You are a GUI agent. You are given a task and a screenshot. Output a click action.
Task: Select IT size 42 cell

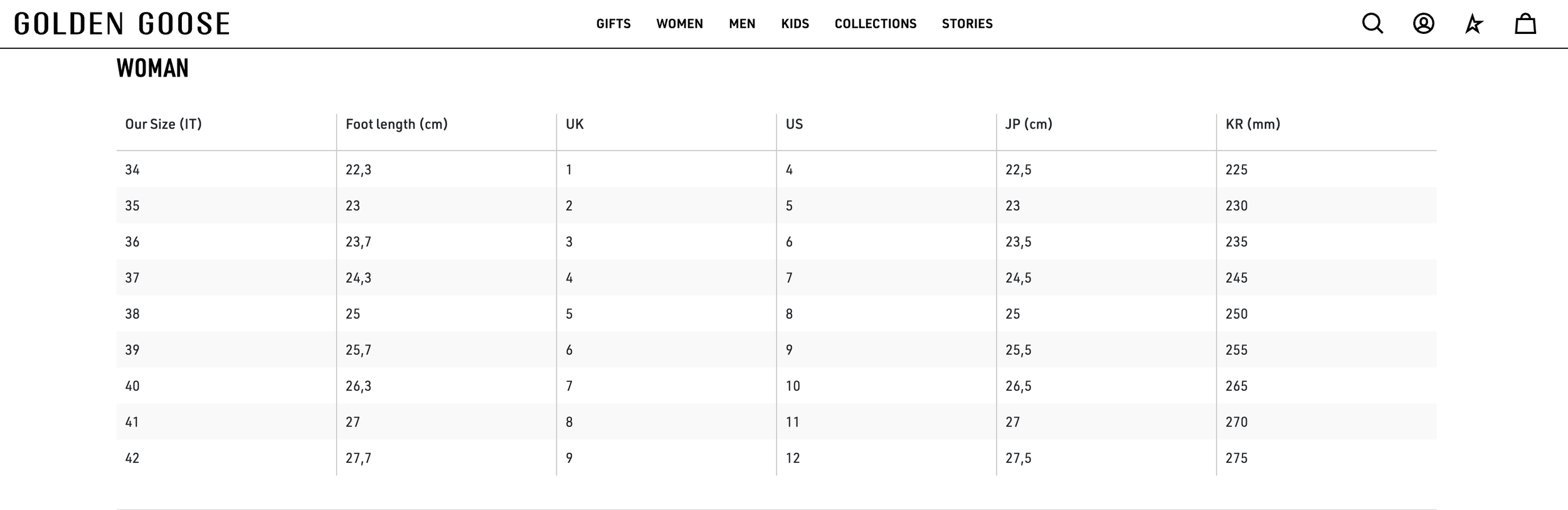click(132, 458)
